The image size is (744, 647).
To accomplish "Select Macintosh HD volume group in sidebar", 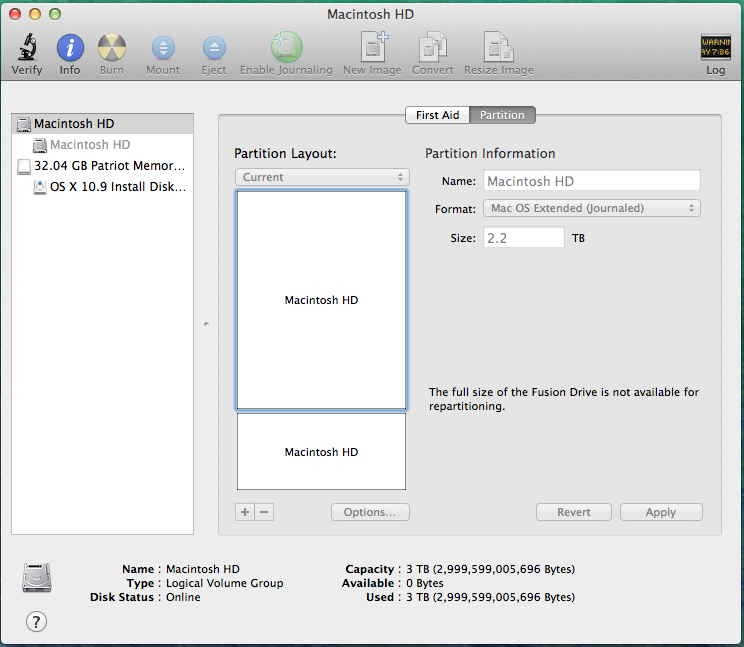I will (102, 124).
